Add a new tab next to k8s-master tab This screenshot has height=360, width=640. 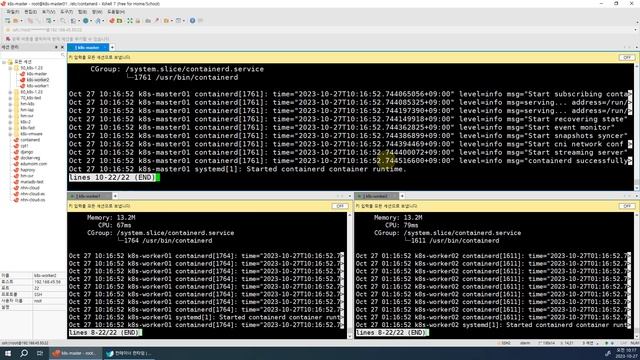pyautogui.click(x=112, y=48)
